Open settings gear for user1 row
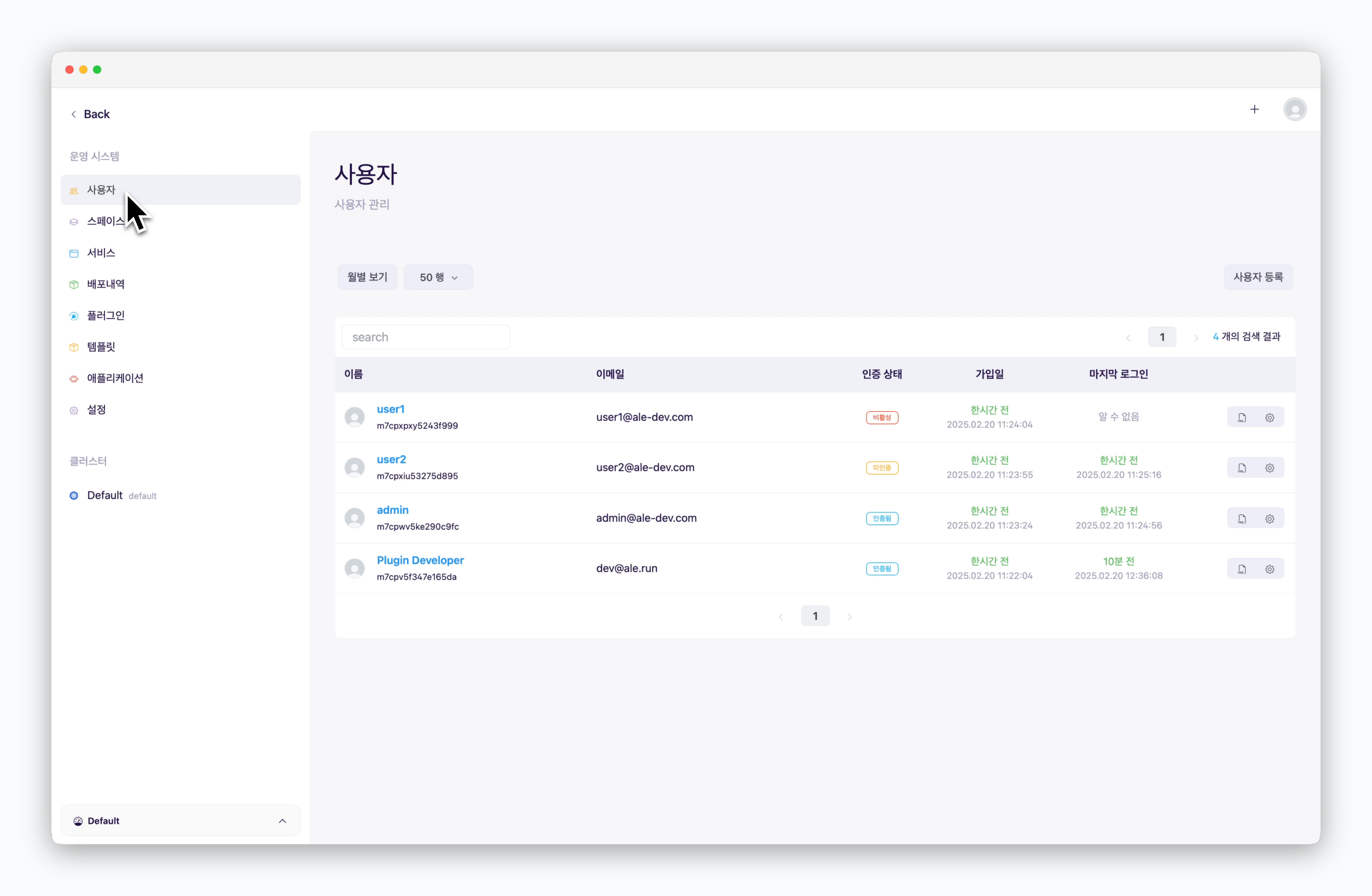 (1270, 418)
